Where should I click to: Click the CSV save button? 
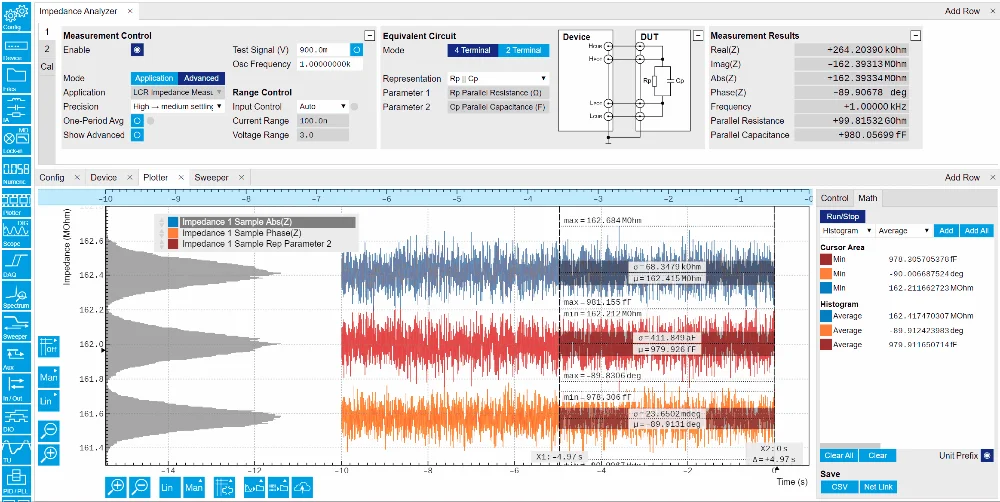coord(839,487)
